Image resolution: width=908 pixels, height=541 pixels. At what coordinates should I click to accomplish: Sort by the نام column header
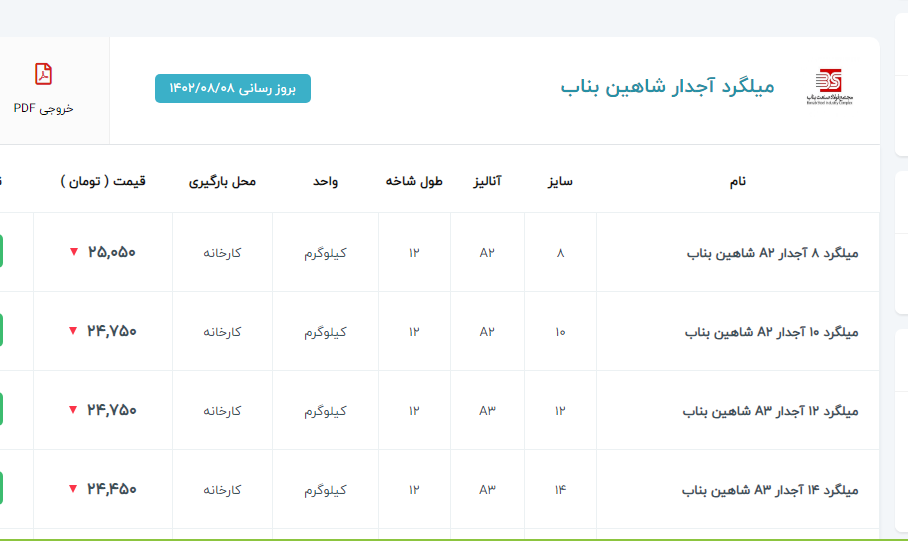(x=738, y=181)
